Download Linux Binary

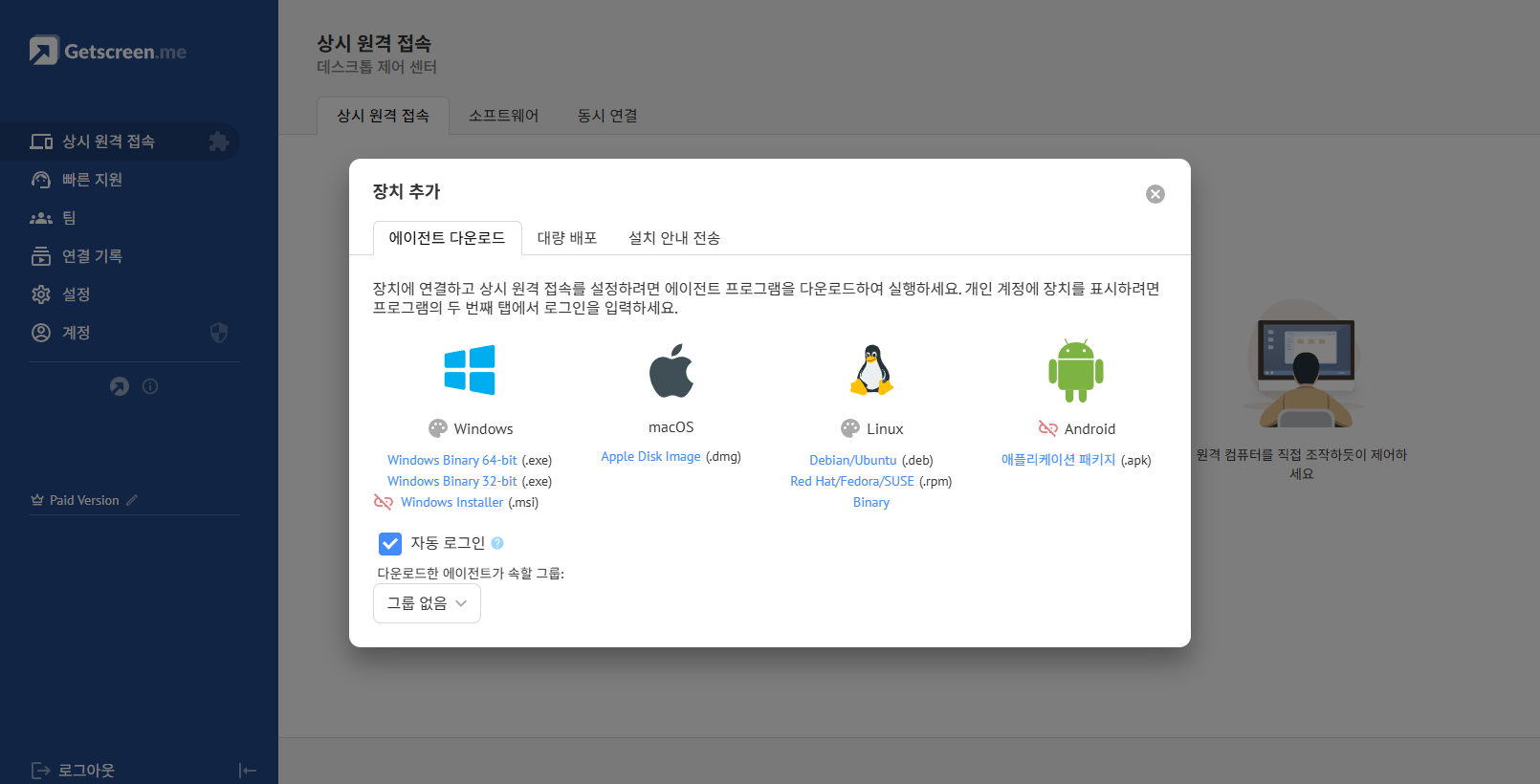pyautogui.click(x=871, y=502)
